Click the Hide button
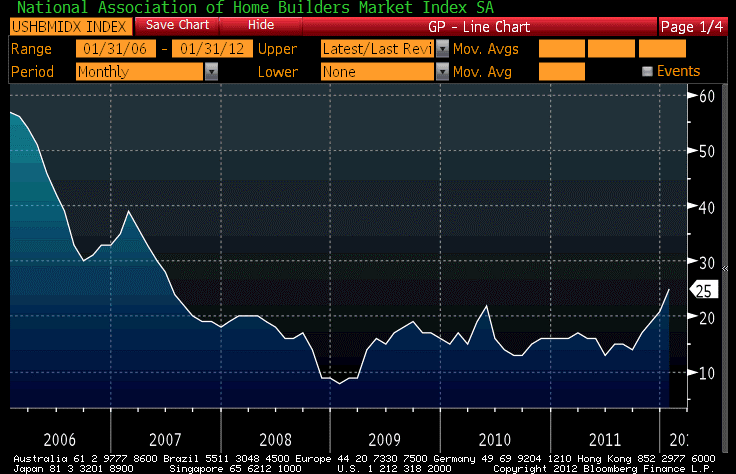 (x=261, y=25)
